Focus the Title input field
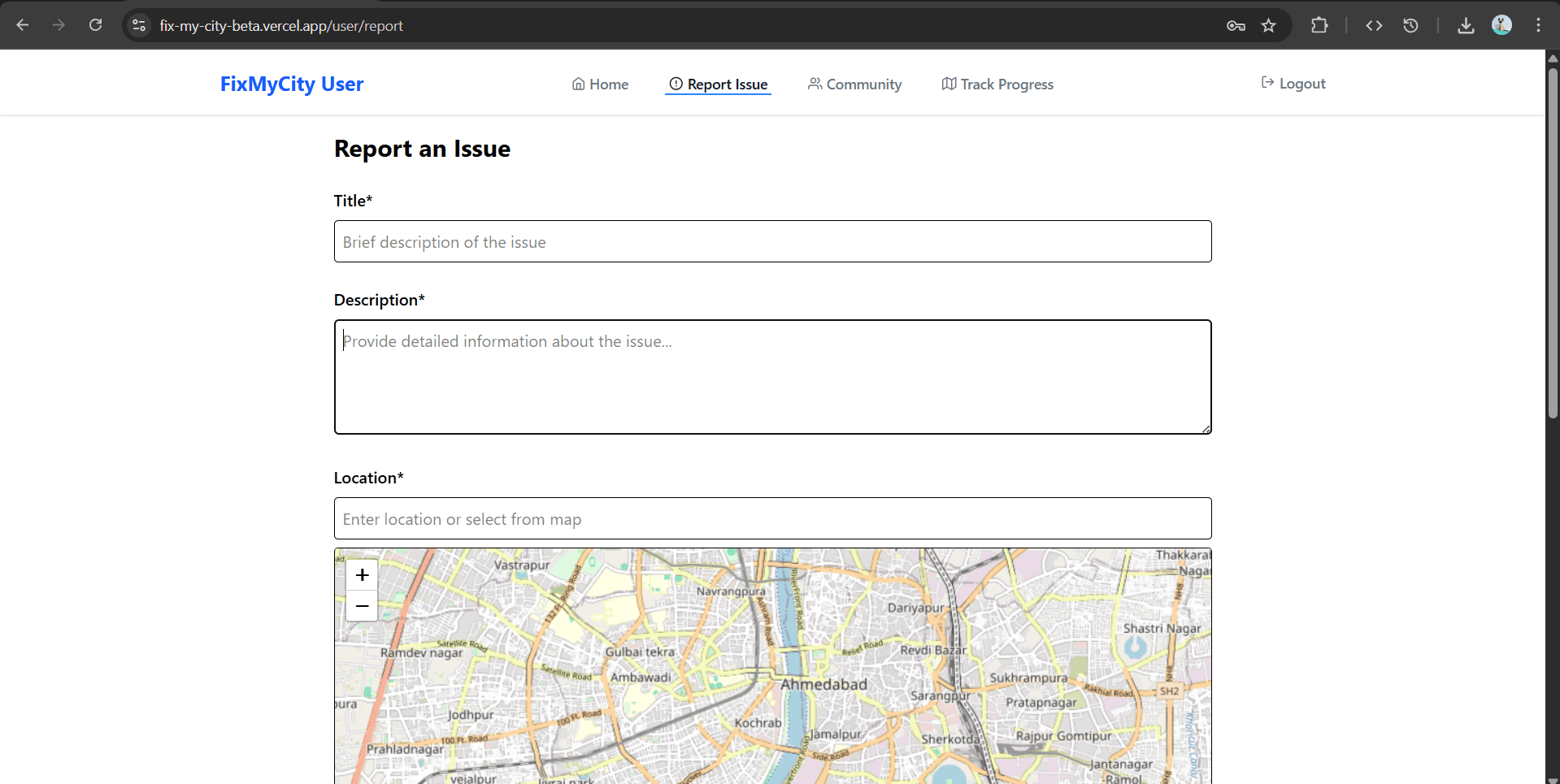The height and width of the screenshot is (784, 1560). [772, 242]
